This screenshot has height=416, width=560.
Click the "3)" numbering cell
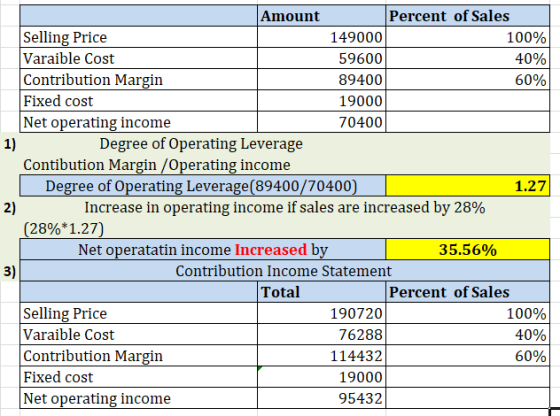[10, 271]
